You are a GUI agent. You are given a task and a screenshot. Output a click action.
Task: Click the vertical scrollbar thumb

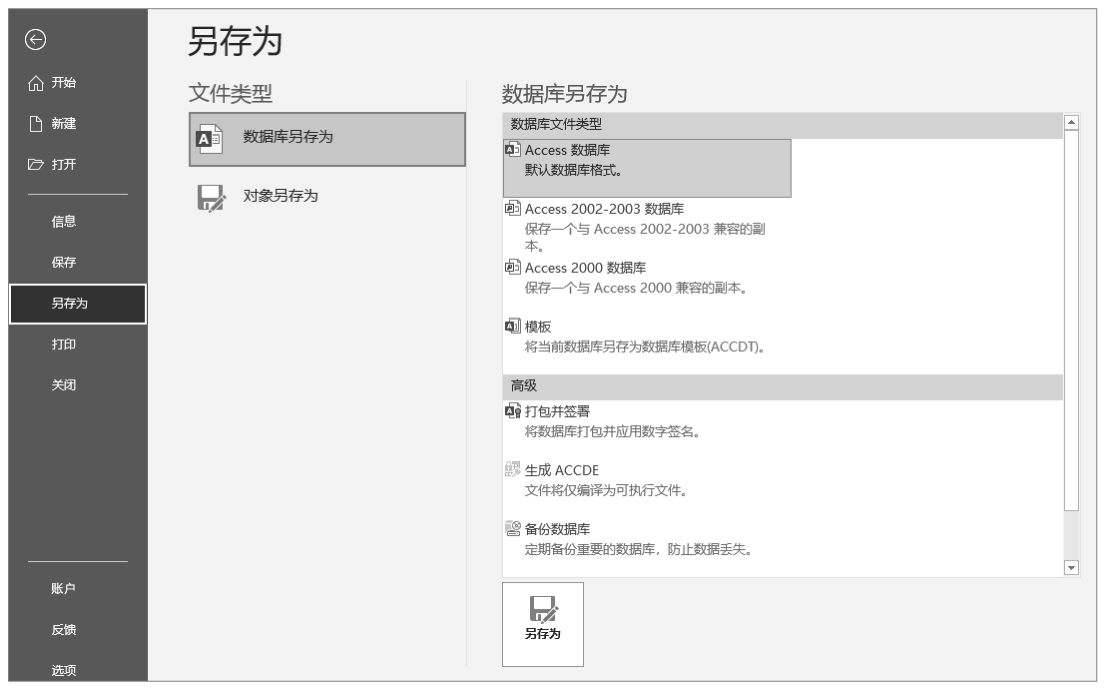point(1071,321)
